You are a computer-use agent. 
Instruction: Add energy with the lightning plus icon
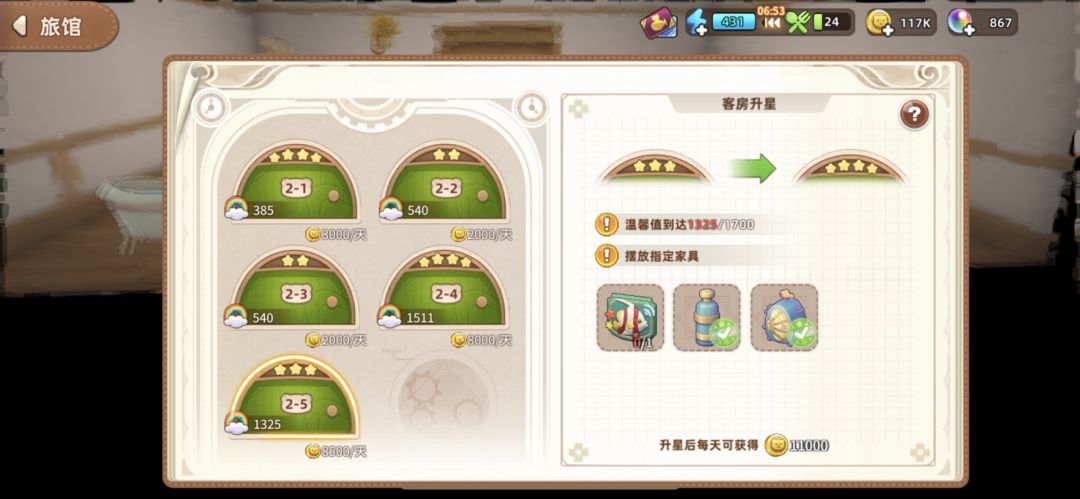[x=696, y=23]
